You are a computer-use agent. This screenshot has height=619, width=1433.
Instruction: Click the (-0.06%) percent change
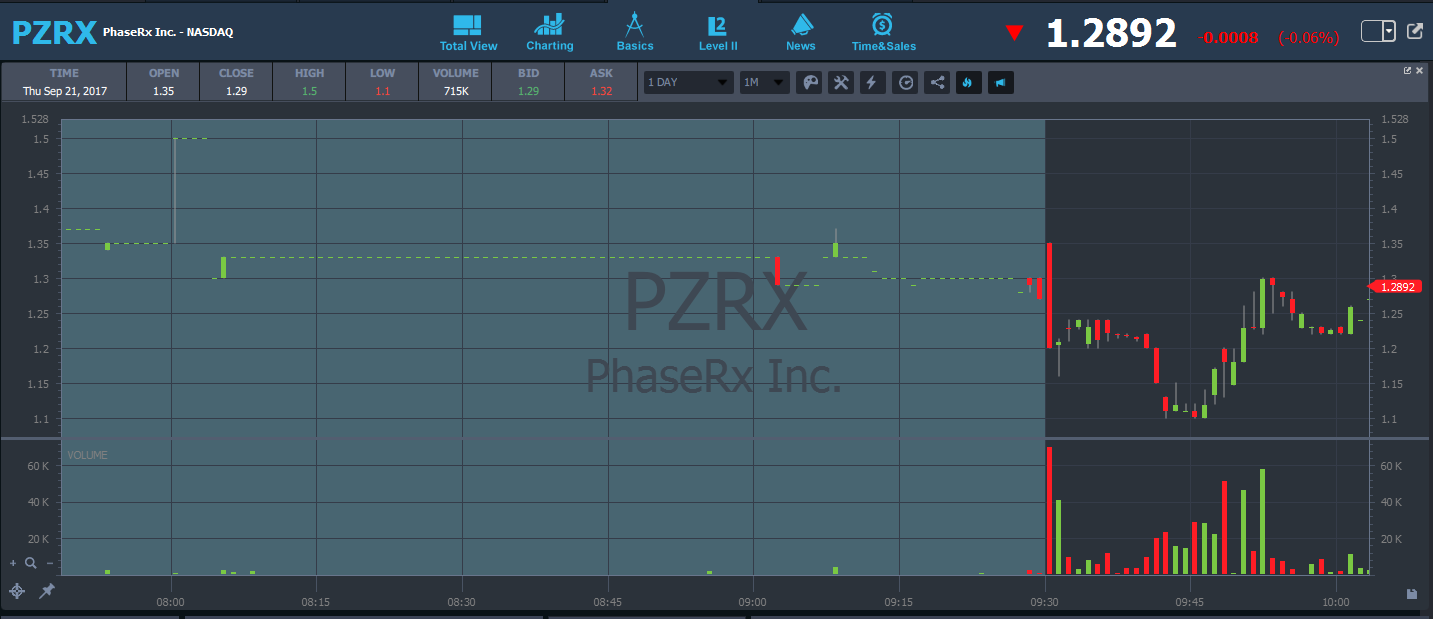[x=1308, y=38]
